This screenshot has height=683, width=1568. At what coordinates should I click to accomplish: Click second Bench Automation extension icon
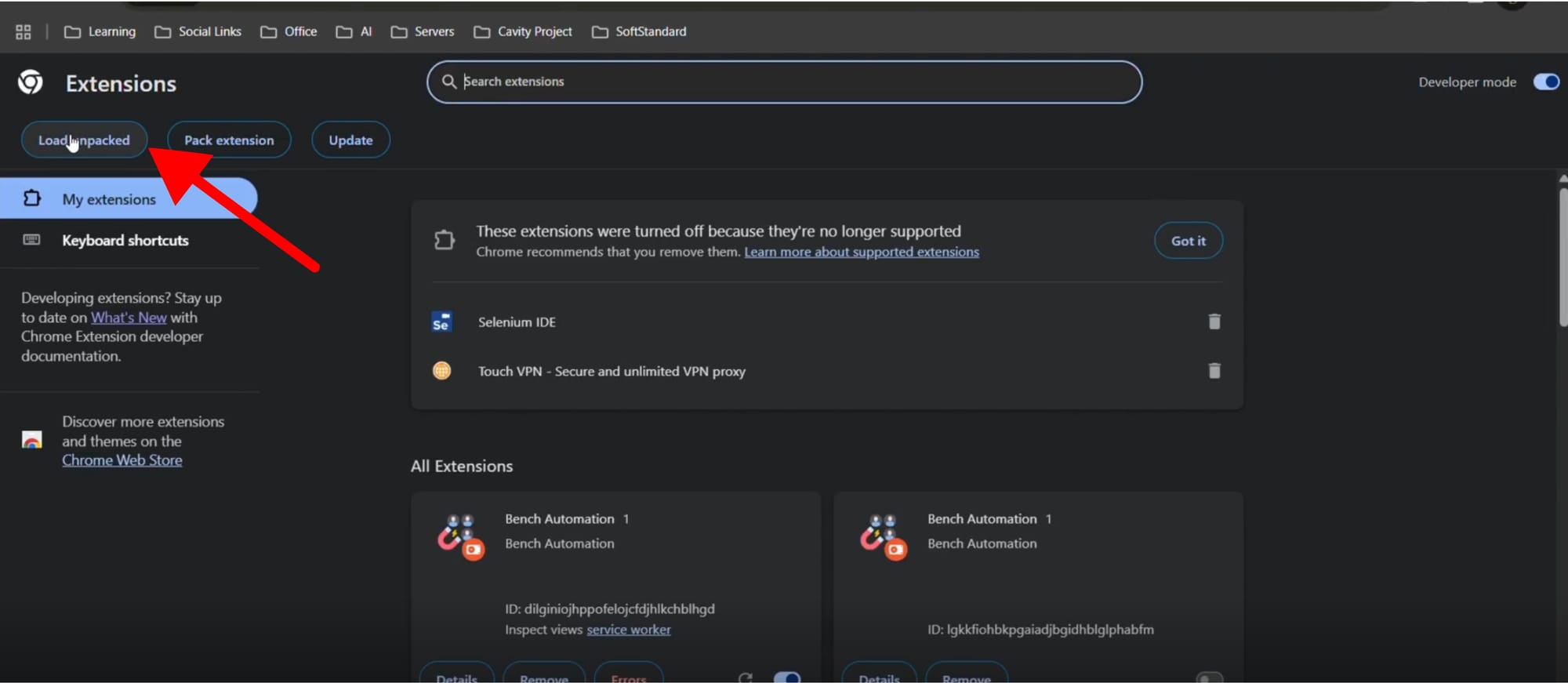(884, 537)
